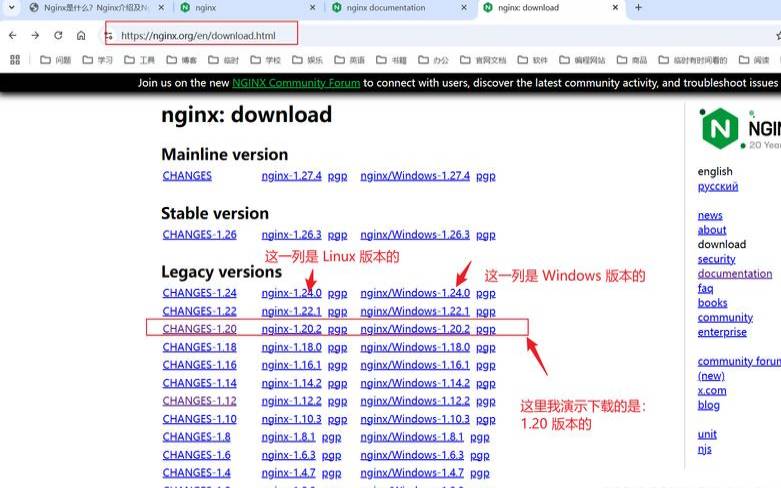Open the 'news' sidebar link
The height and width of the screenshot is (488, 781).
[710, 215]
